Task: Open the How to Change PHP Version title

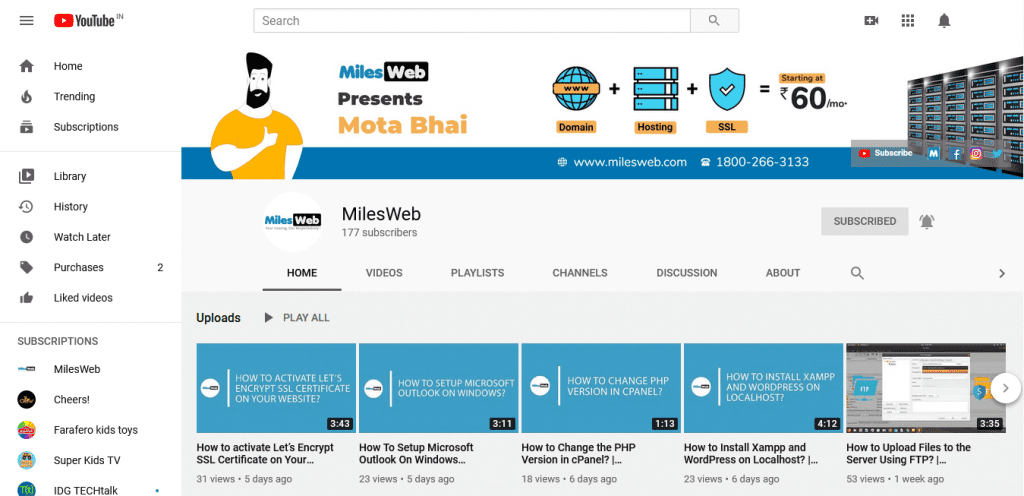Action: [x=578, y=454]
